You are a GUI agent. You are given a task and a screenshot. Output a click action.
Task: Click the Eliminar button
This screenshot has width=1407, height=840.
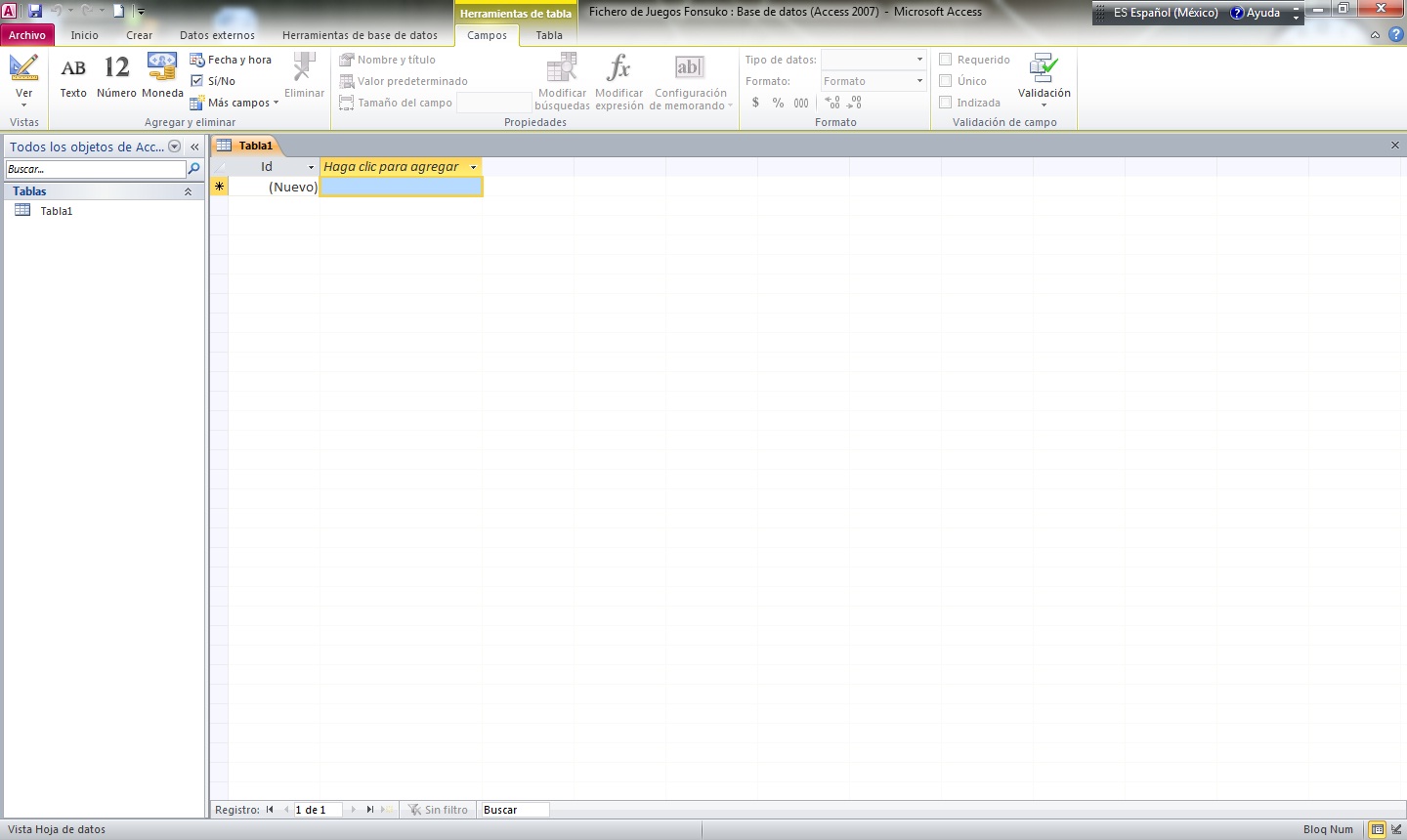pyautogui.click(x=303, y=78)
